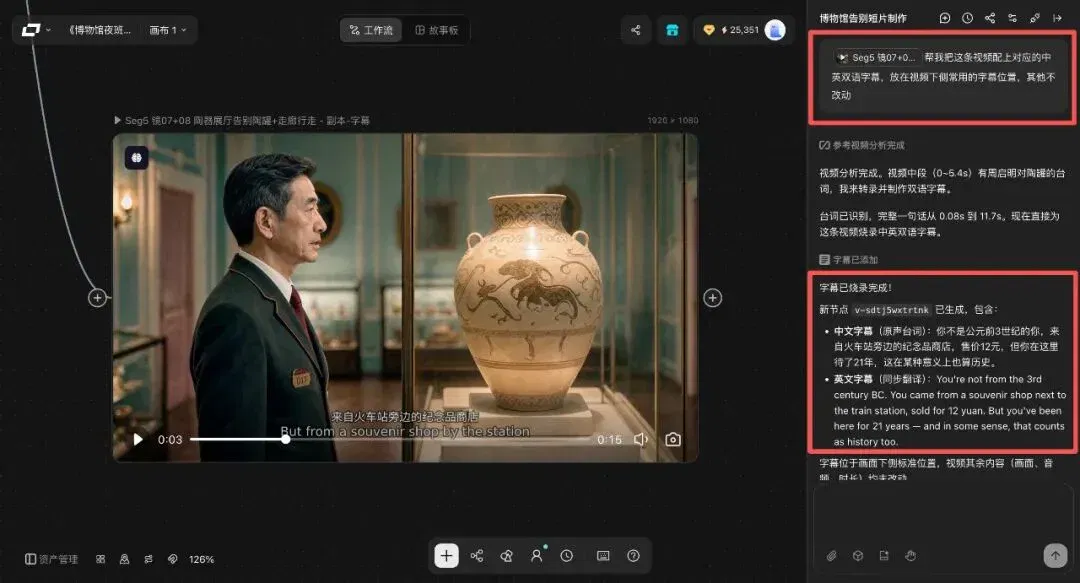Image resolution: width=1080 pixels, height=583 pixels.
Task: Open chat history clock icon in panel header
Action: 968,18
